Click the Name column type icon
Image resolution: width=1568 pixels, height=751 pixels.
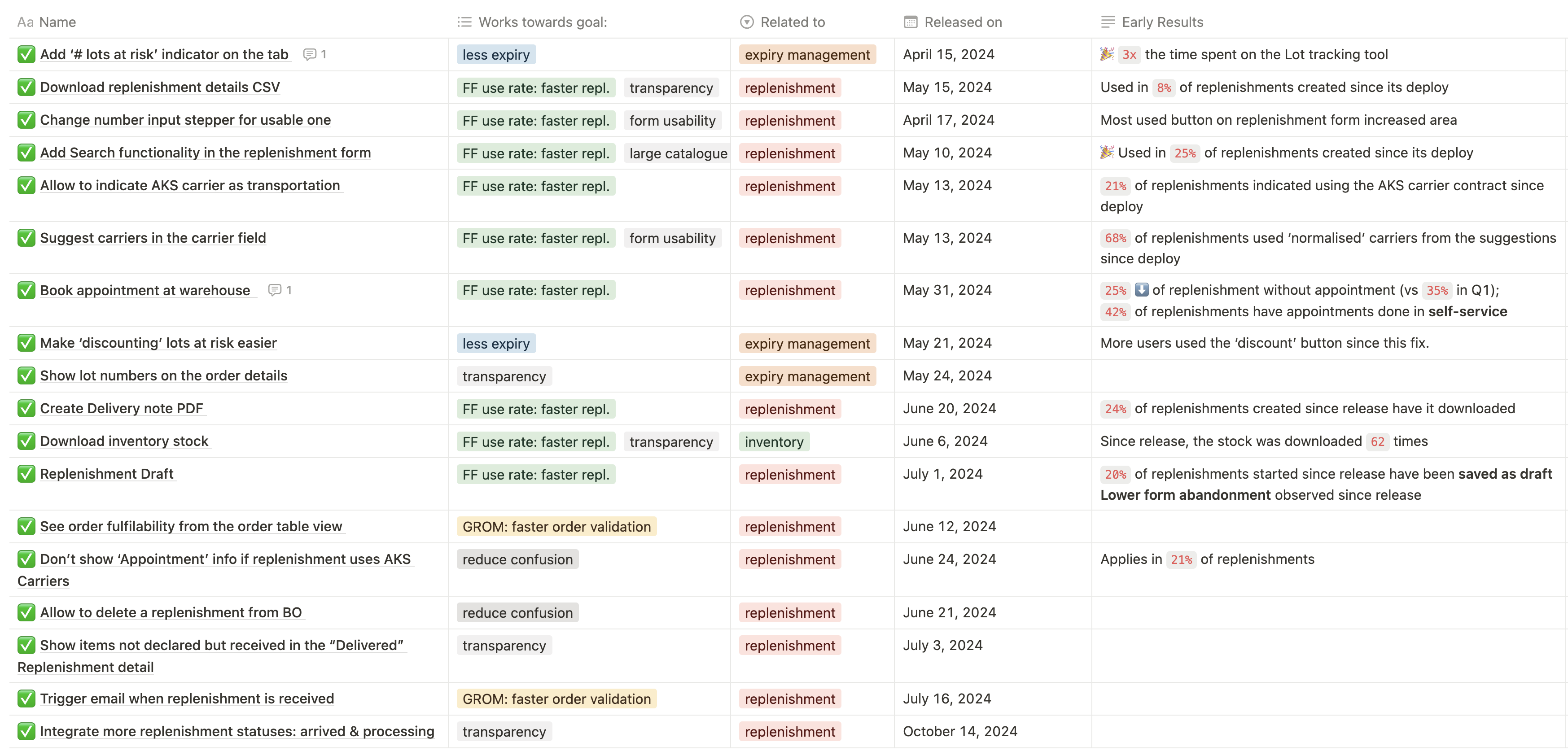[25, 22]
